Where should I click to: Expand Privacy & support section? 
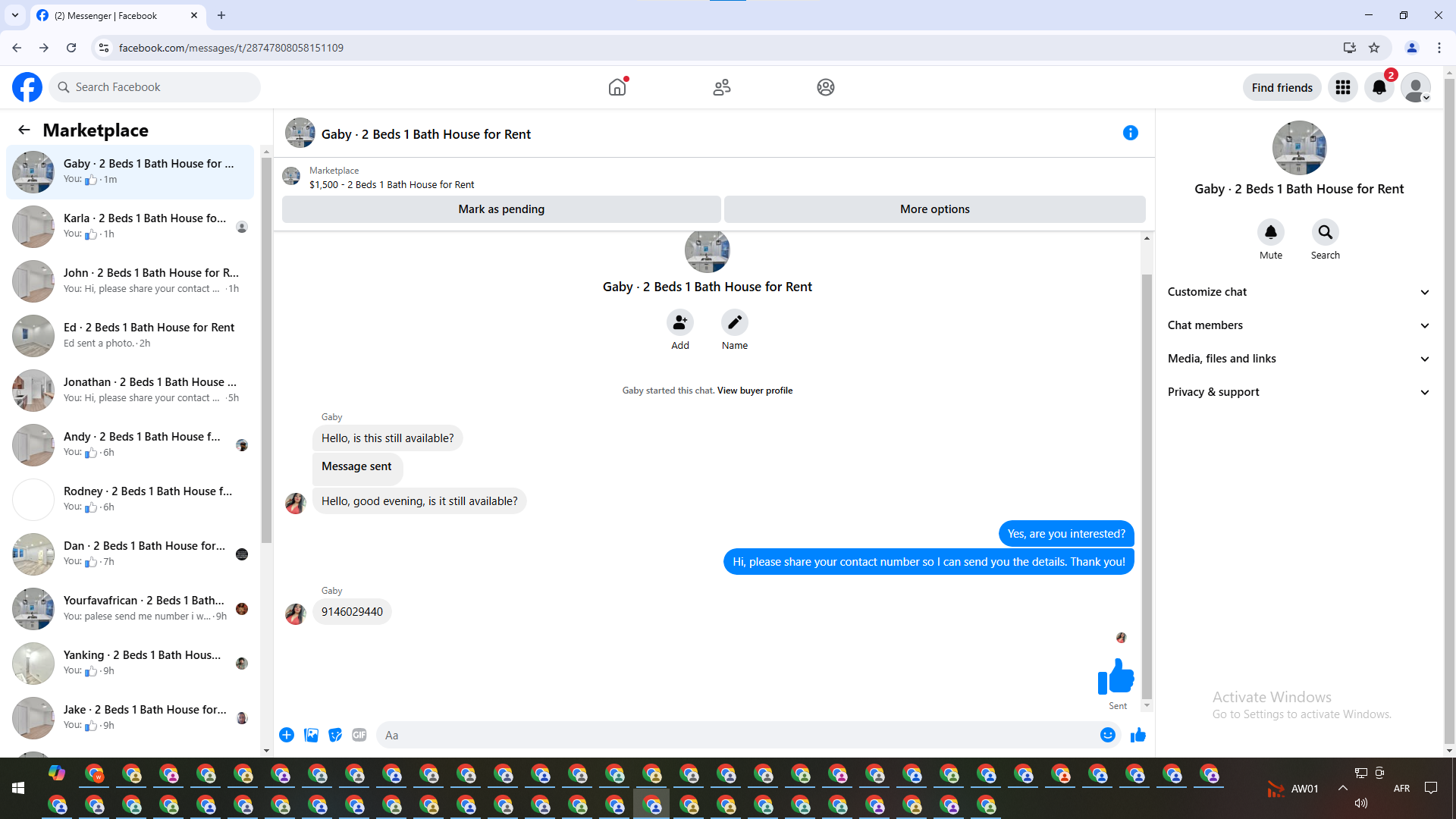(x=1299, y=392)
